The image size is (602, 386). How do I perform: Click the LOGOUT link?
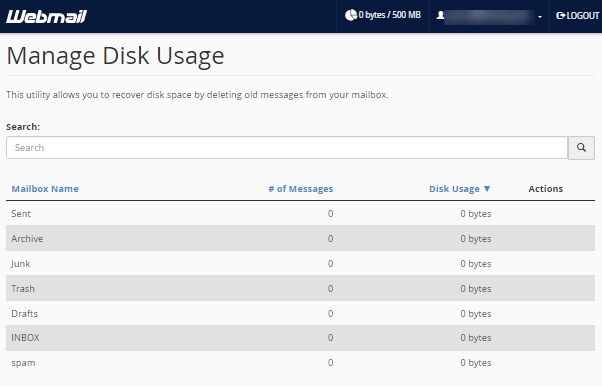pyautogui.click(x=577, y=16)
